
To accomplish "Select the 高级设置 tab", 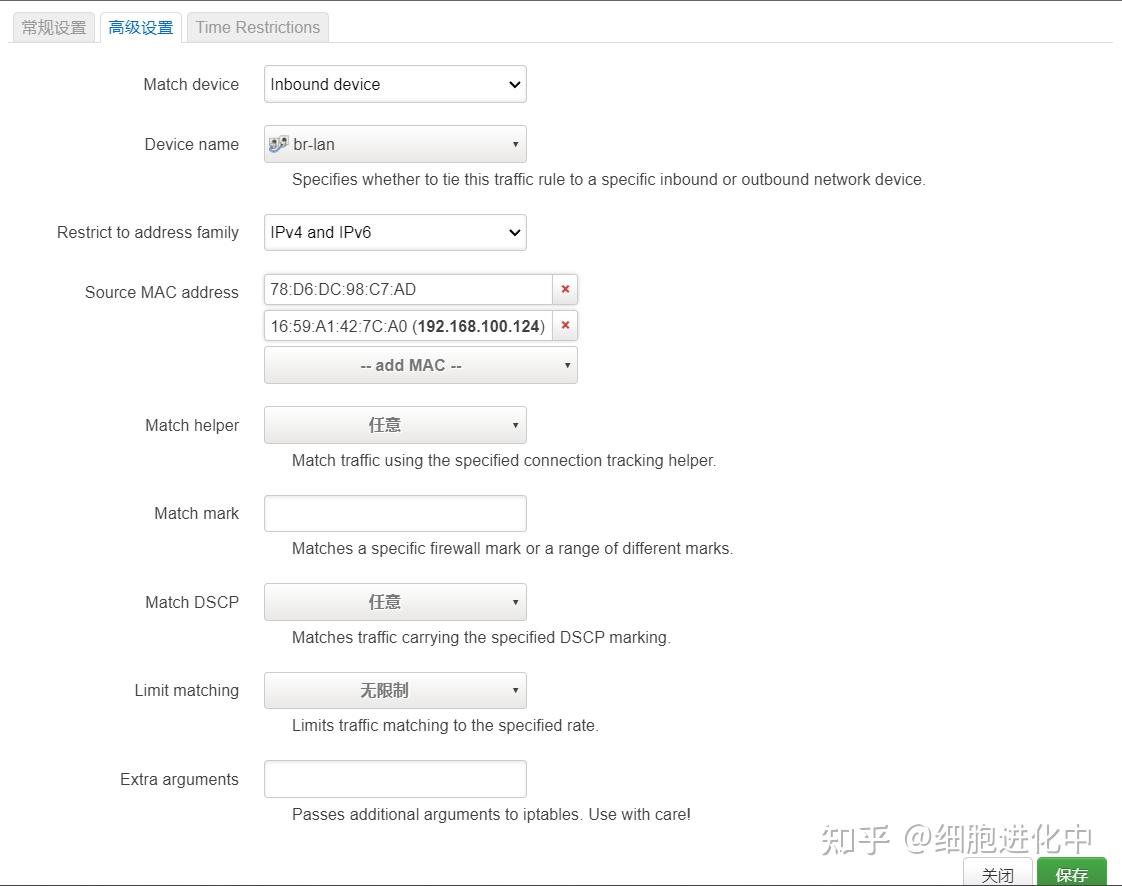I will [140, 27].
